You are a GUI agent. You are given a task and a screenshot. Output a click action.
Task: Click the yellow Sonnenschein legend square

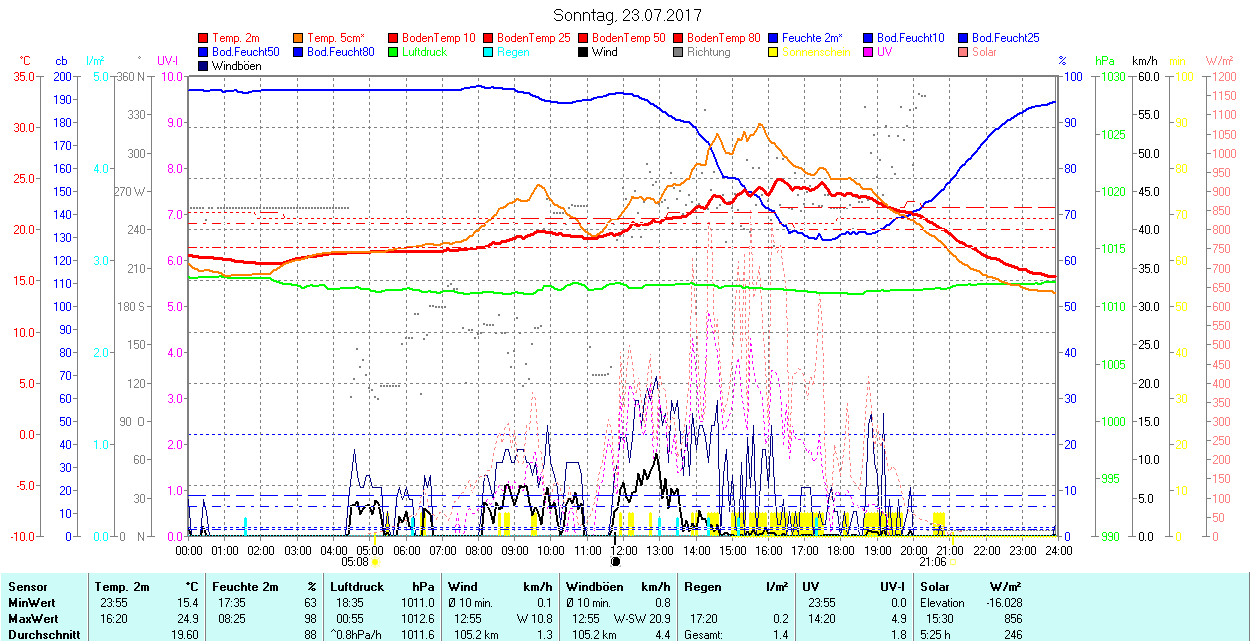[774, 52]
